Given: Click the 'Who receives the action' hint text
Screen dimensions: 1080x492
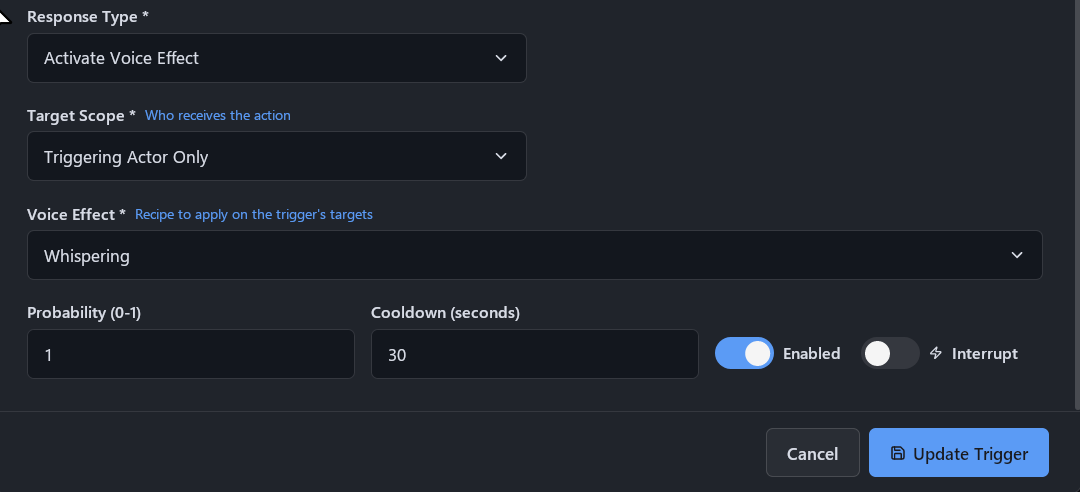Looking at the screenshot, I should pos(218,115).
